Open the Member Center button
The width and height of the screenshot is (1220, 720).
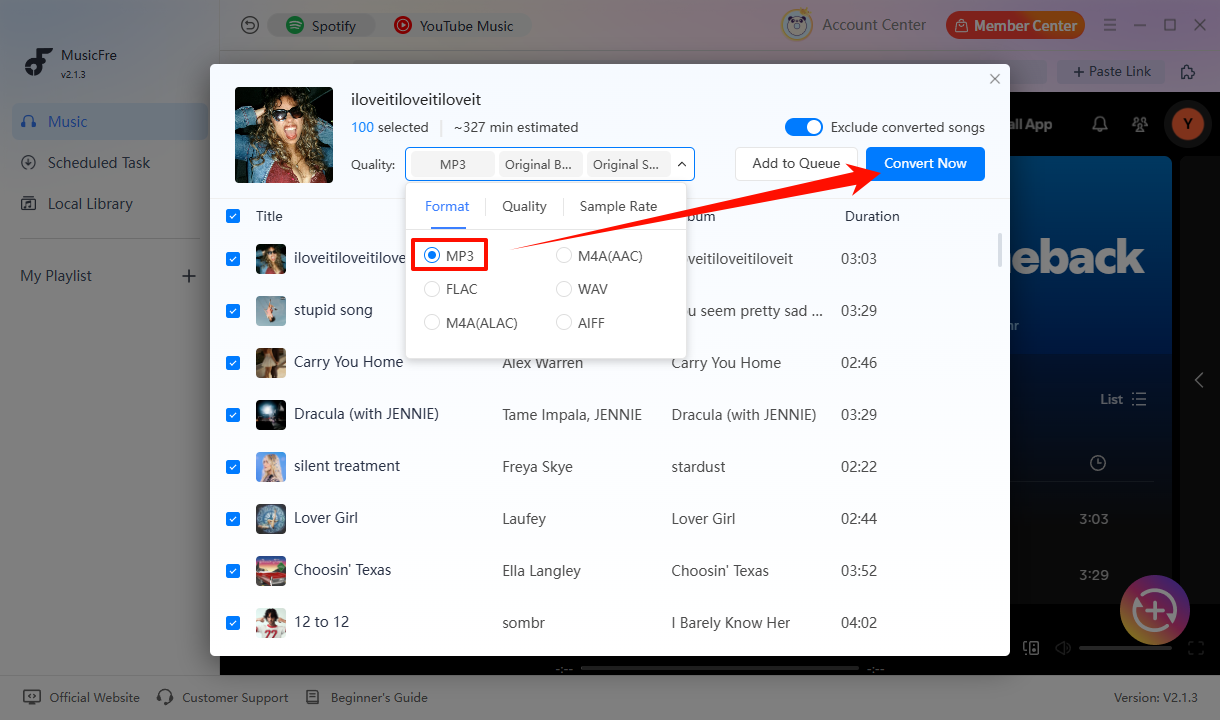pos(1016,26)
